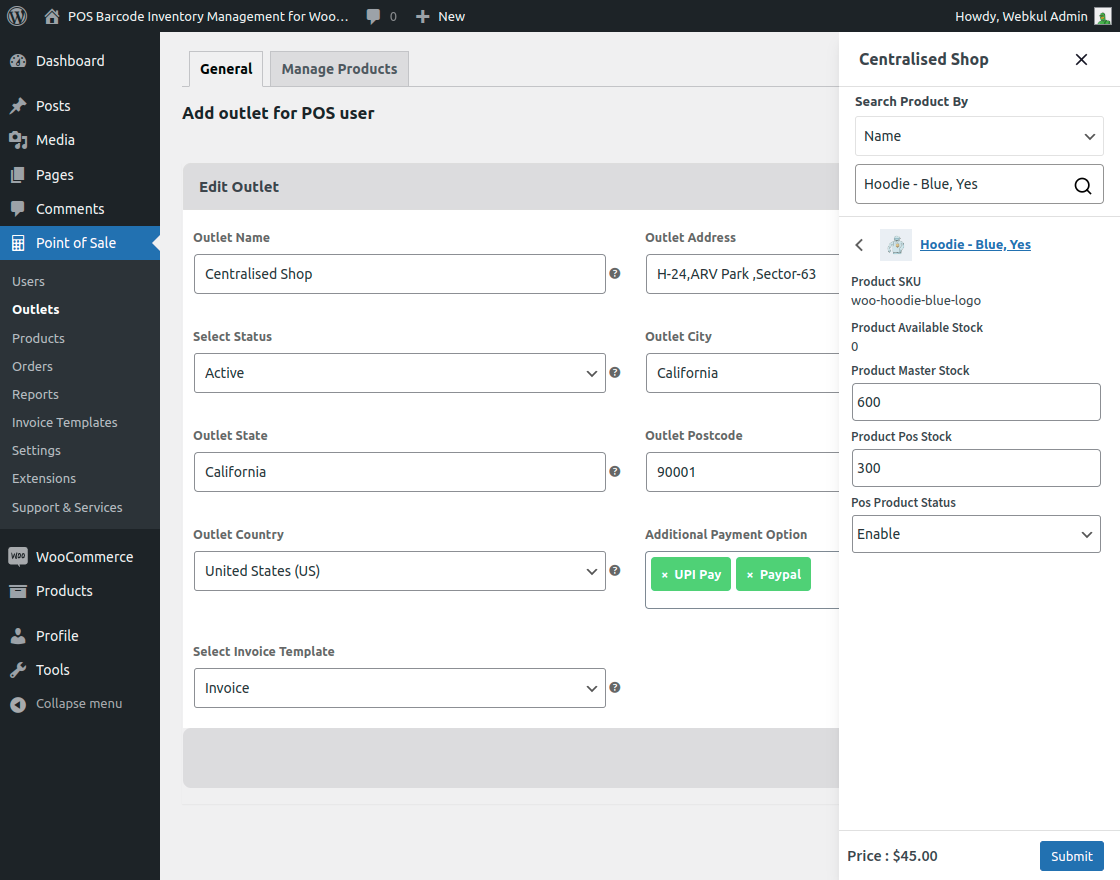Switch to the General tab
Screen dimensions: 1120x880
226,69
